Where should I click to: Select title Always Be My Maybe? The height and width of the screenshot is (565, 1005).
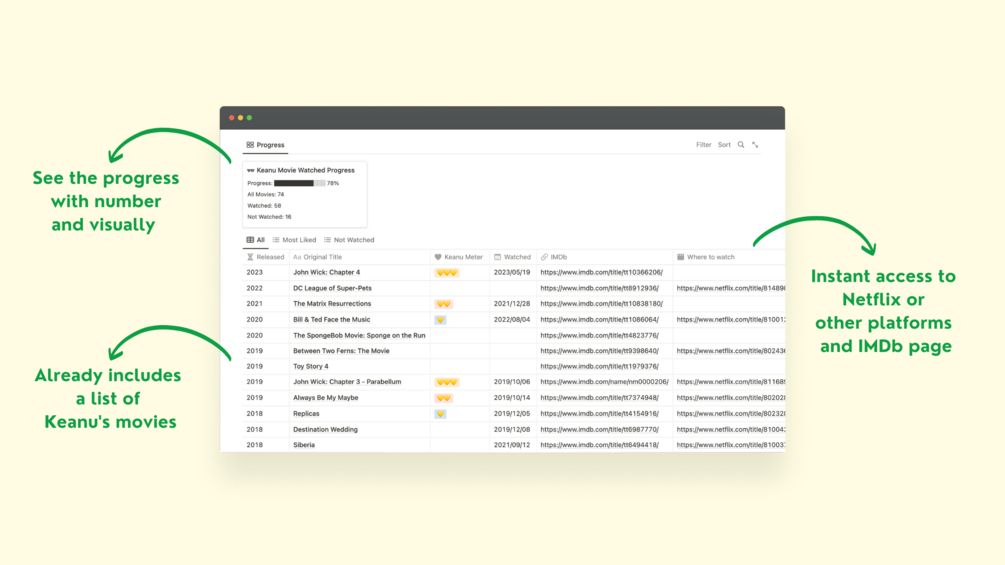(326, 398)
